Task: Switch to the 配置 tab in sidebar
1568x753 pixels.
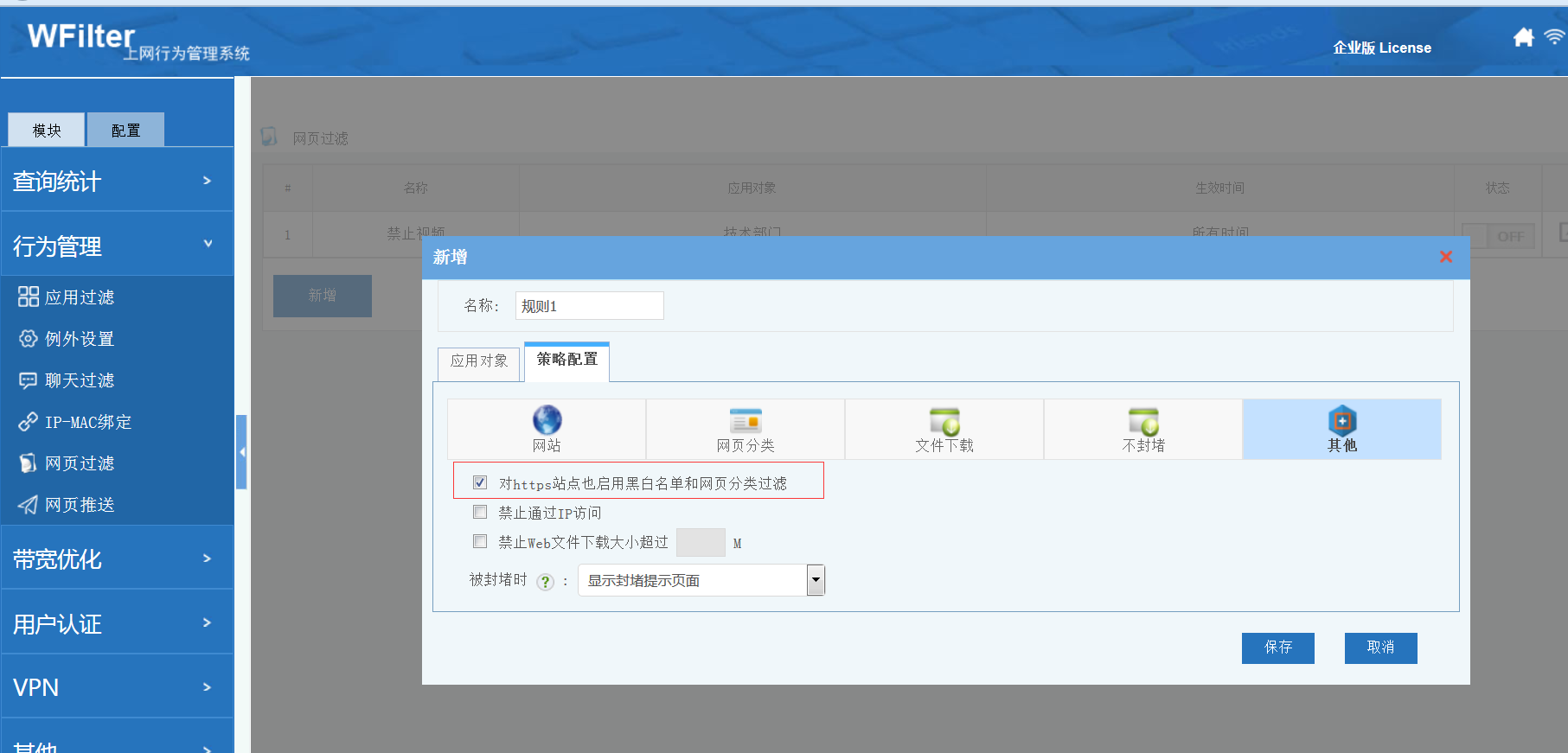Action: (x=125, y=131)
